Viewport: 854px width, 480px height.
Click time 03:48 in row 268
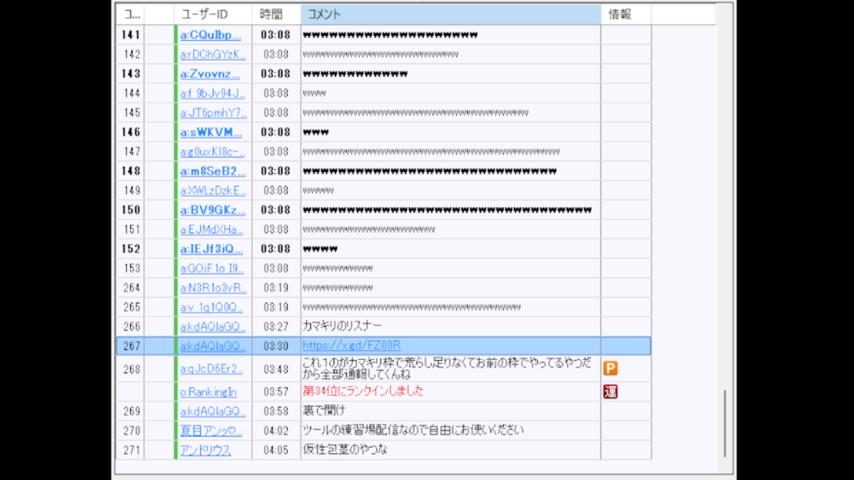(276, 369)
